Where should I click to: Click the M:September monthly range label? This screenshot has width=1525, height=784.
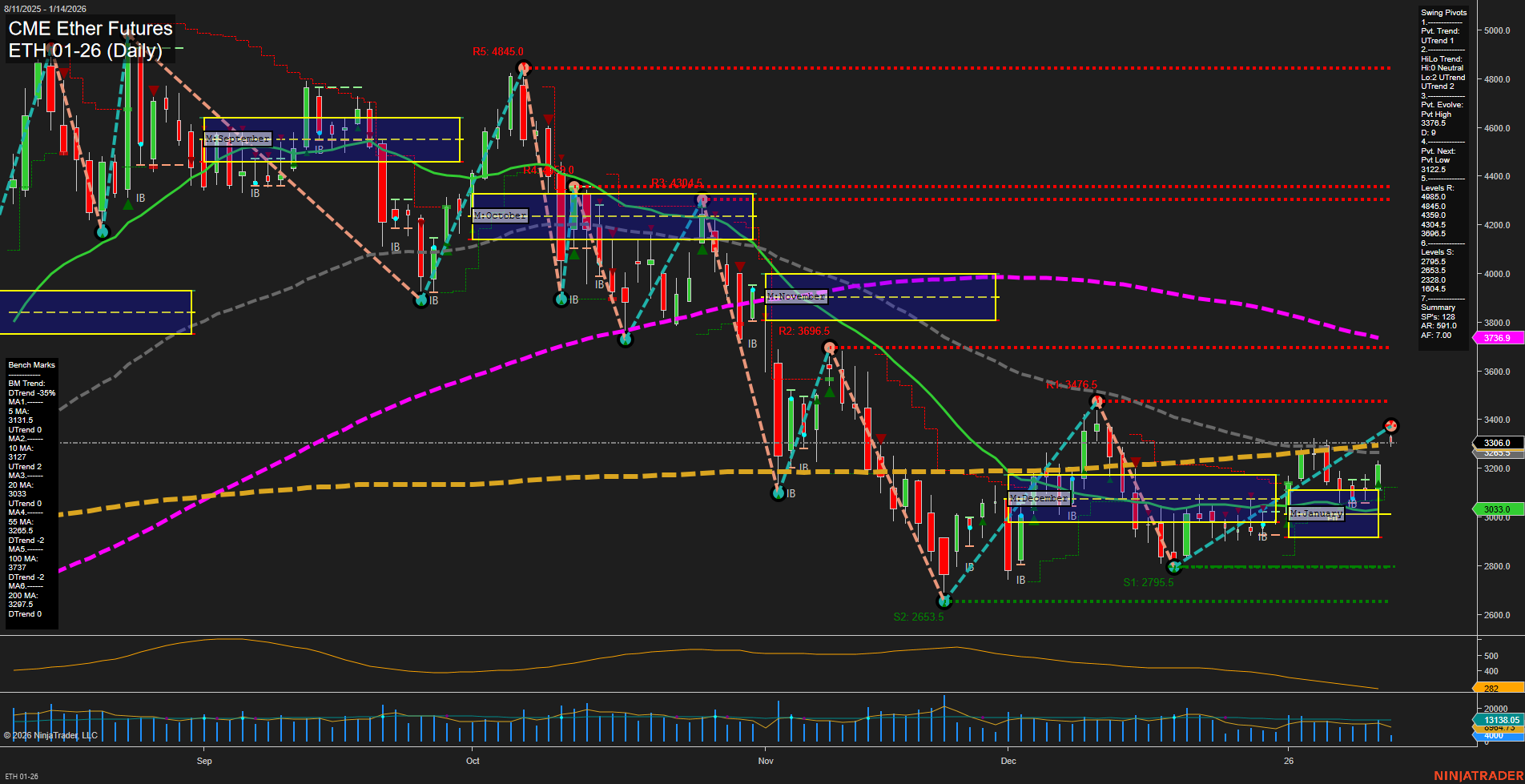pyautogui.click(x=238, y=138)
